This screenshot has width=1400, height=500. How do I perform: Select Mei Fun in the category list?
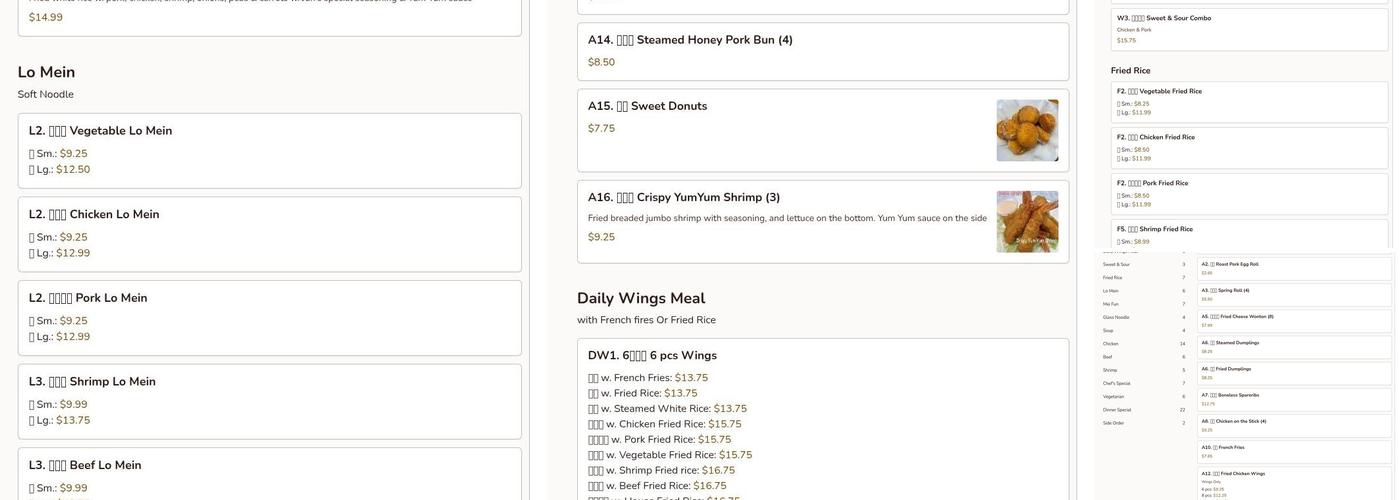tap(1110, 304)
